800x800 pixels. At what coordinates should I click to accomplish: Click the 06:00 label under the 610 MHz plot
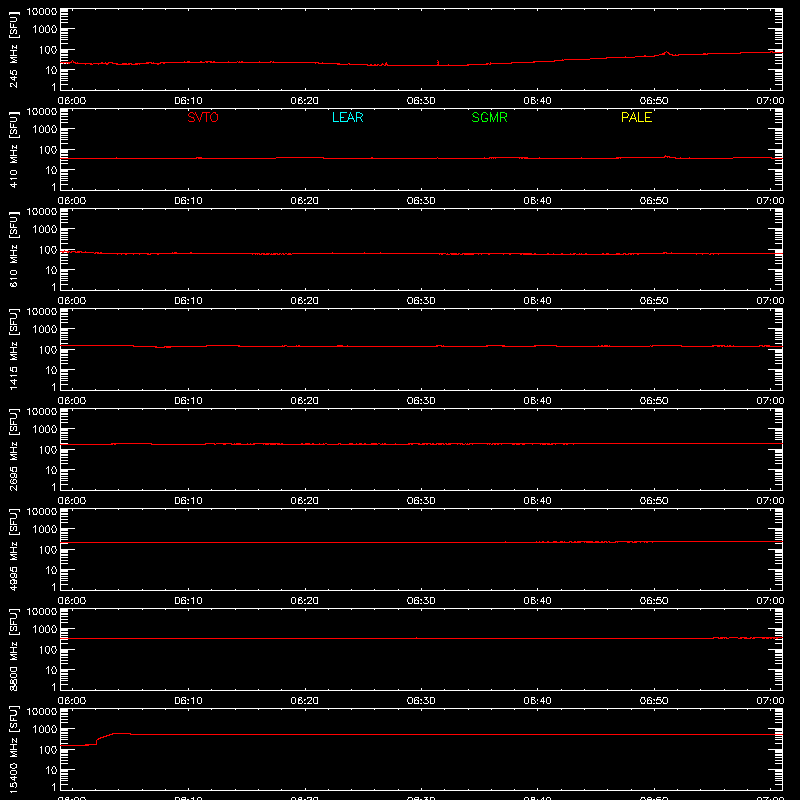[x=72, y=301]
